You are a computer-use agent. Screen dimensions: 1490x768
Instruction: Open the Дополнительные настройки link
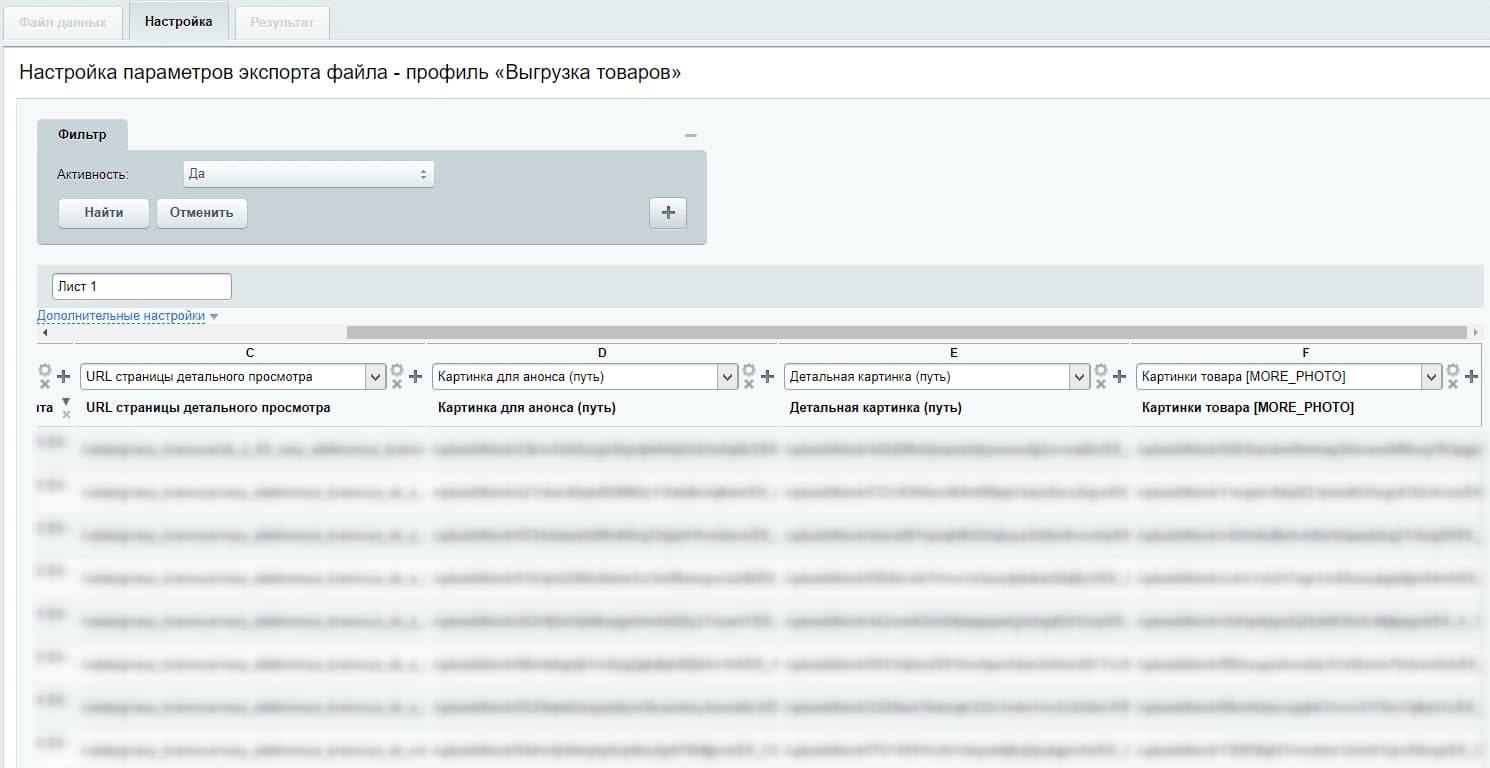tap(121, 316)
